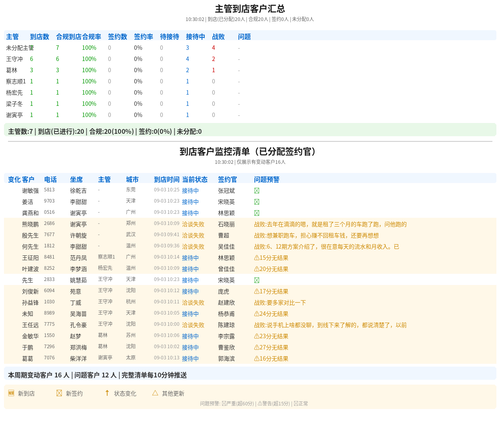Screen dimensions: 500x426
Task: Click phone tail 1550
Action: [x=49, y=335]
